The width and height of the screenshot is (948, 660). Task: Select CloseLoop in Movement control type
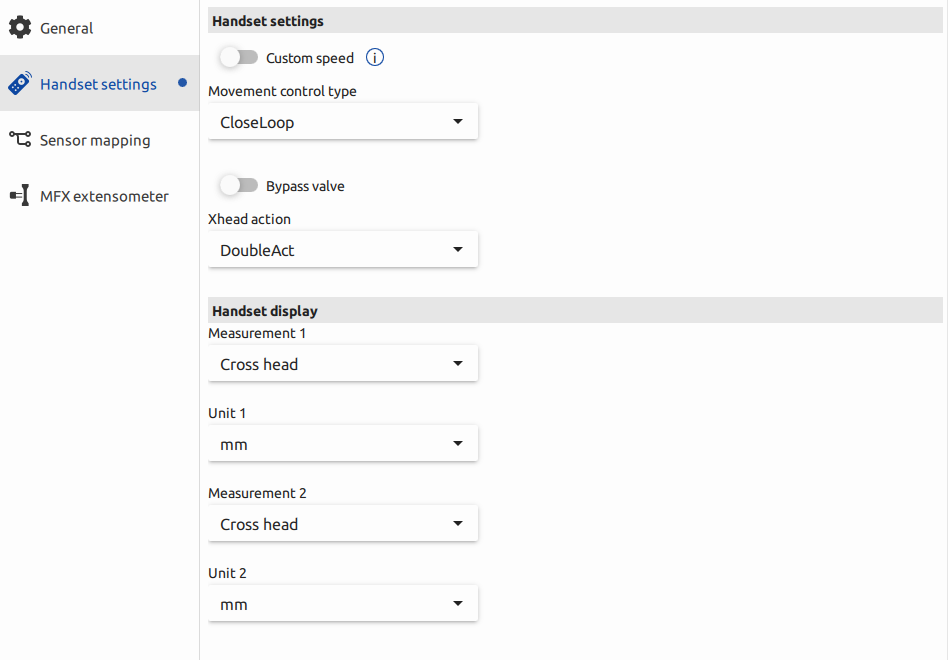342,120
